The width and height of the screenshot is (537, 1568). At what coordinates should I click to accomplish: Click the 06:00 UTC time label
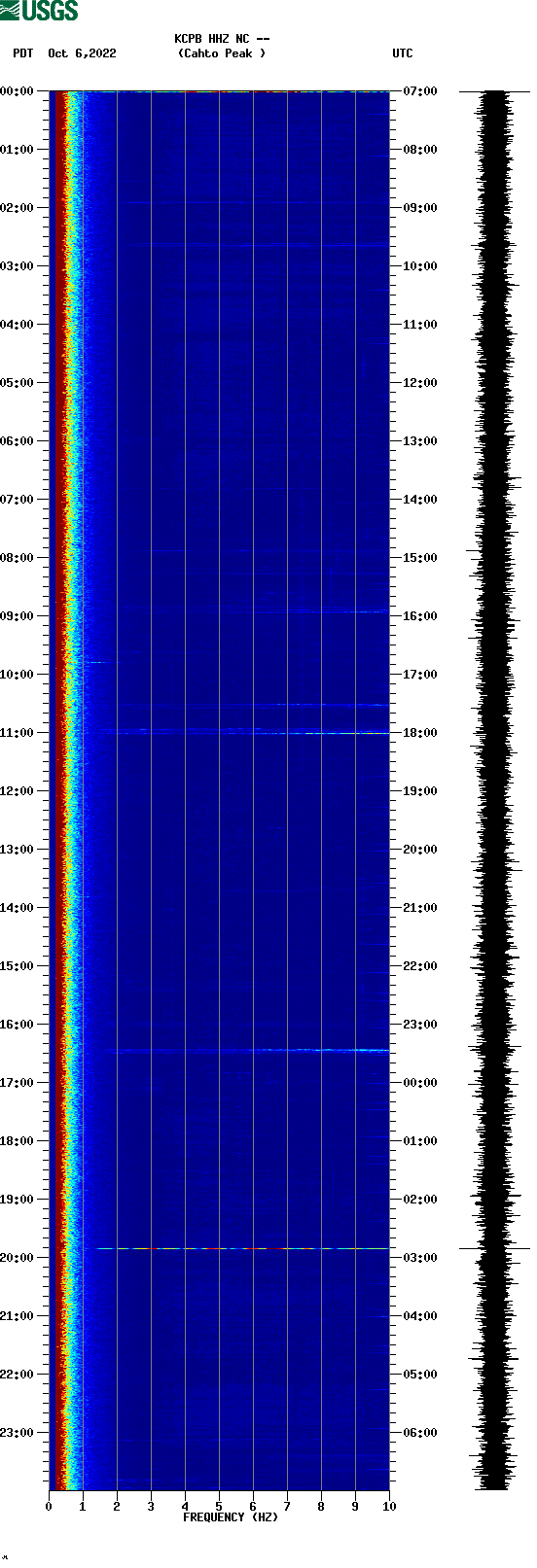[x=420, y=1433]
